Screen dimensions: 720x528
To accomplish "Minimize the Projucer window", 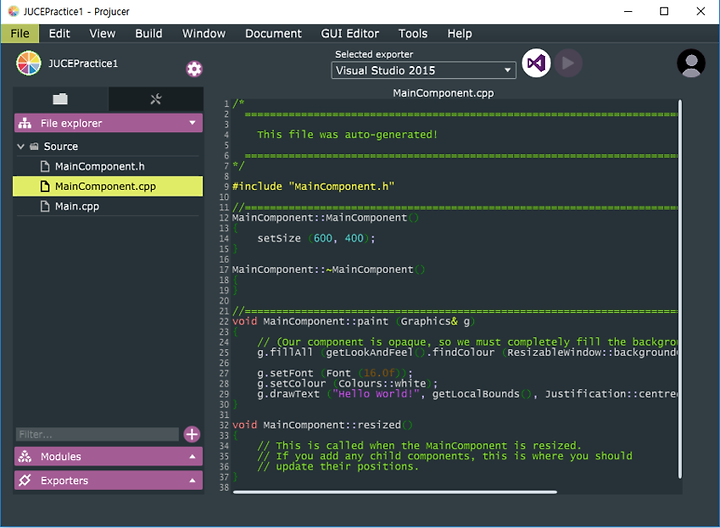I will [x=628, y=11].
